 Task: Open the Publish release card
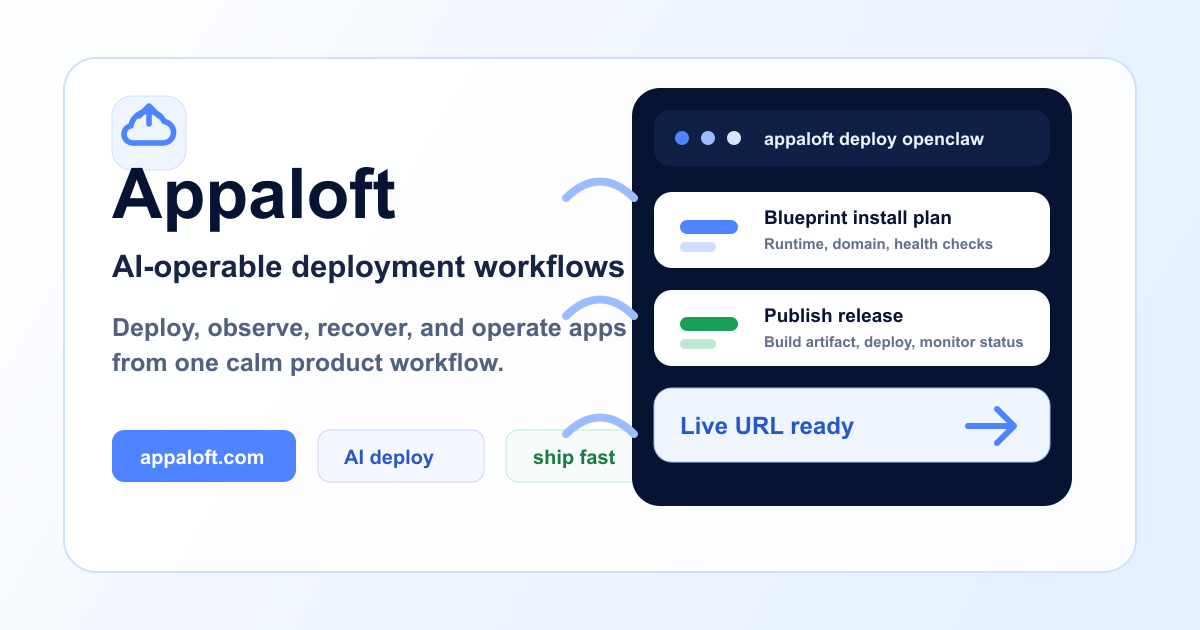(852, 328)
